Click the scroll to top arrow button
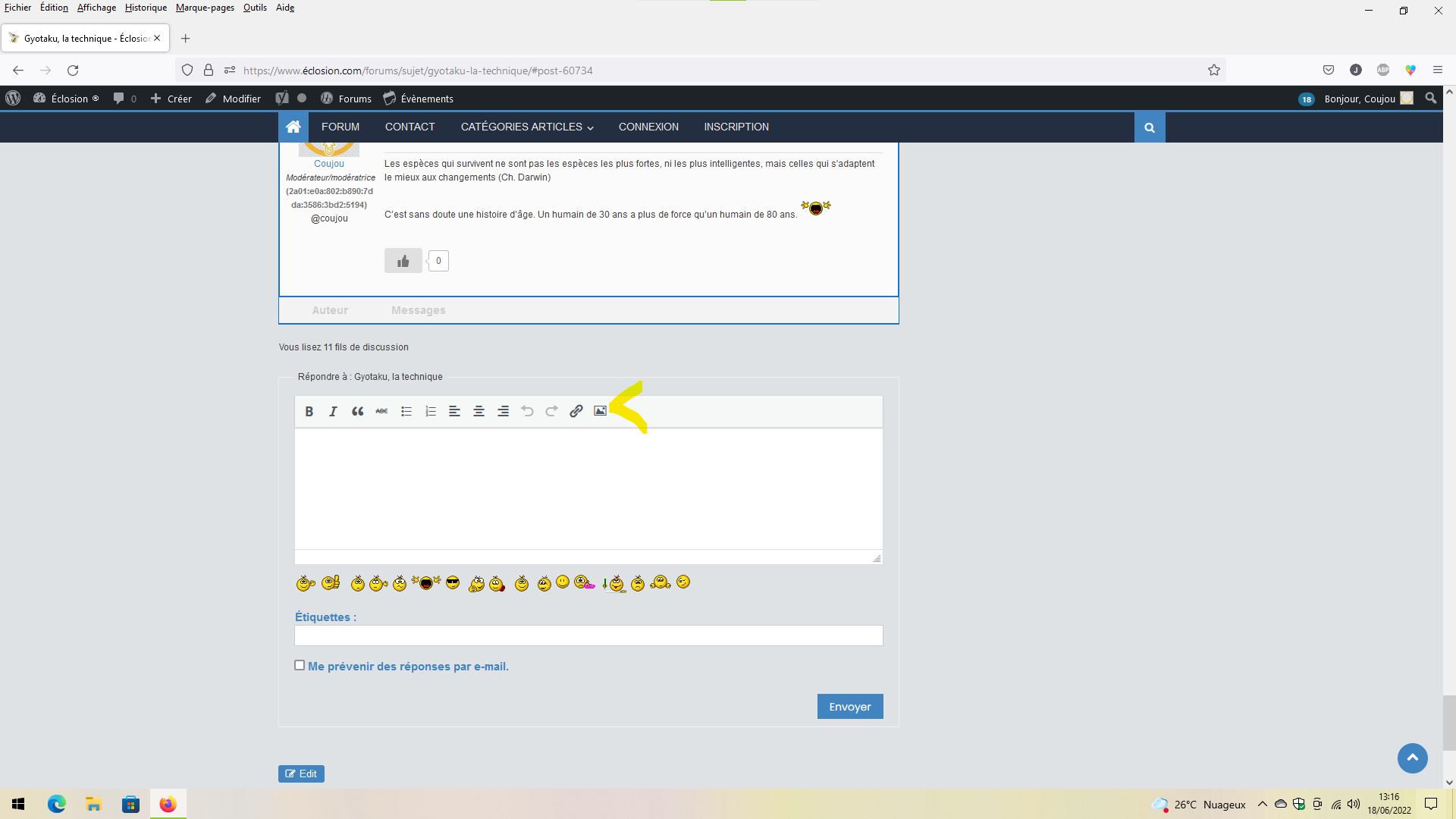Screen dimensions: 1456x819 tap(1413, 757)
